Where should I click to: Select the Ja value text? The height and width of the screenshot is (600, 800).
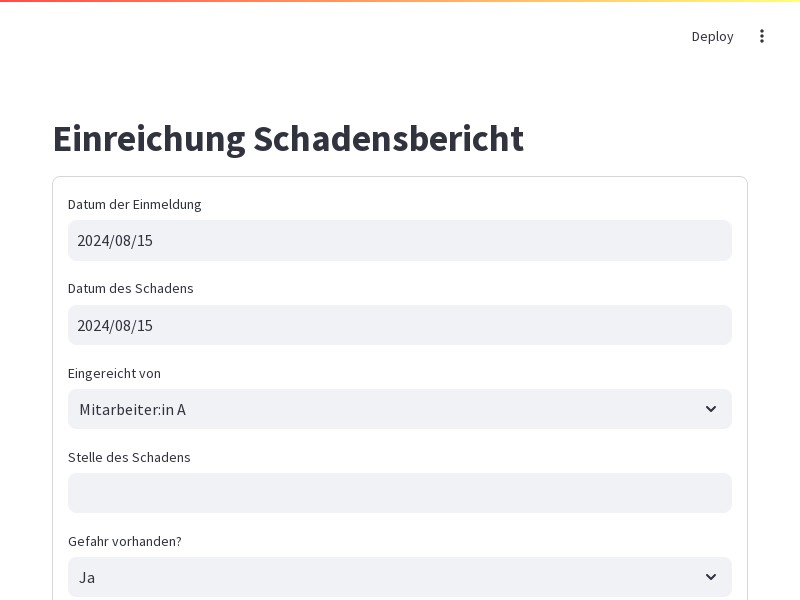(87, 578)
